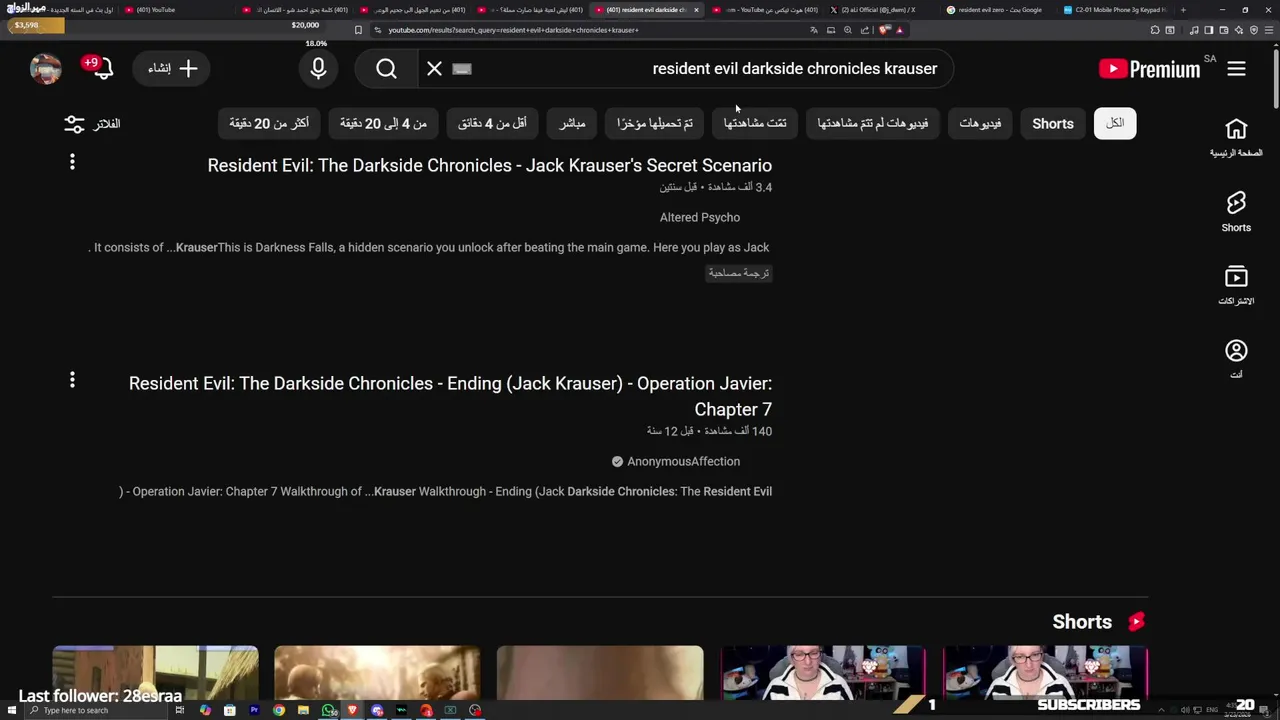Select the Shorts filter chip
This screenshot has width=1280, height=720.
pos(1053,123)
